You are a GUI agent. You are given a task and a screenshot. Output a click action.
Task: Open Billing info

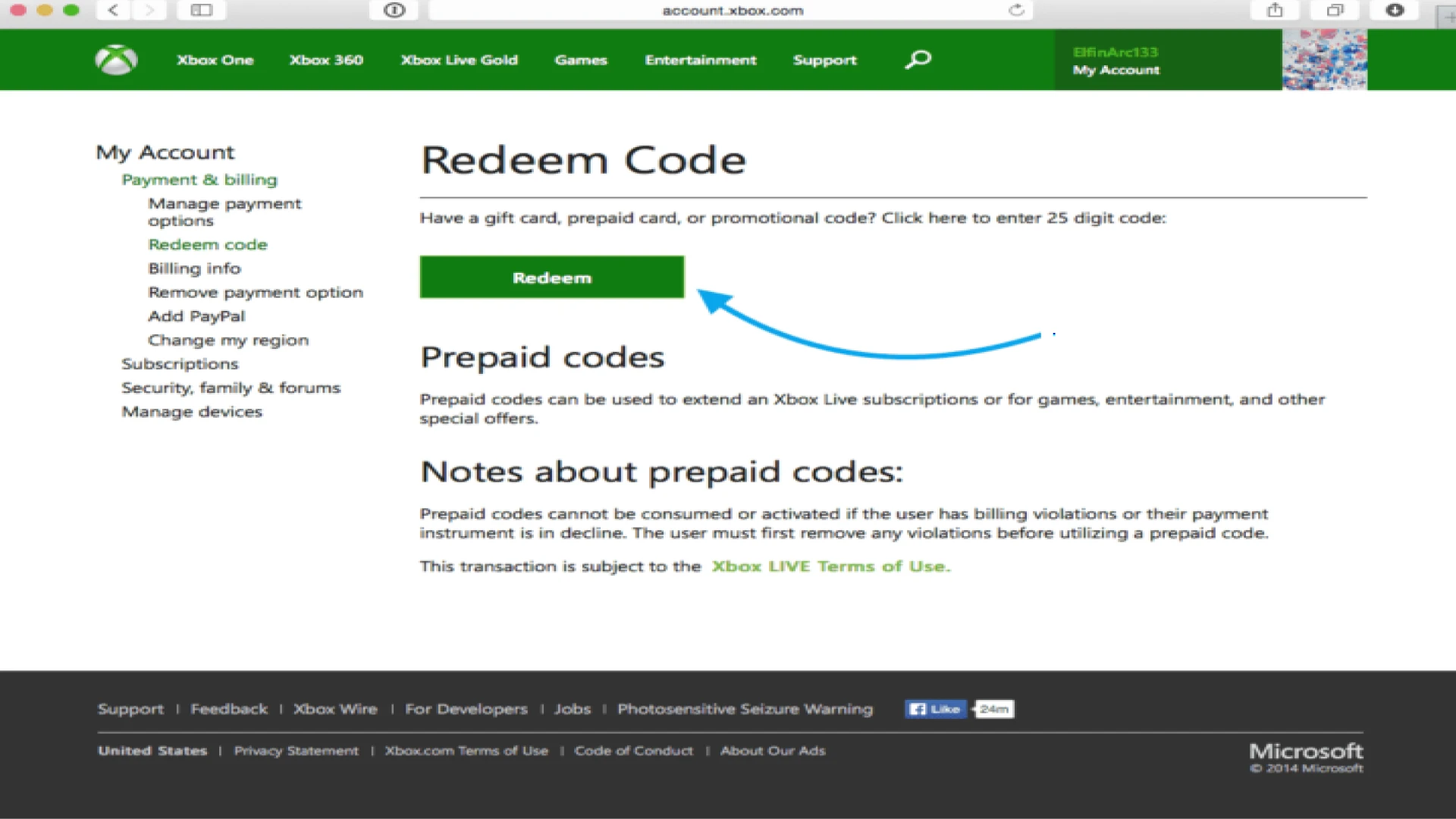point(194,268)
